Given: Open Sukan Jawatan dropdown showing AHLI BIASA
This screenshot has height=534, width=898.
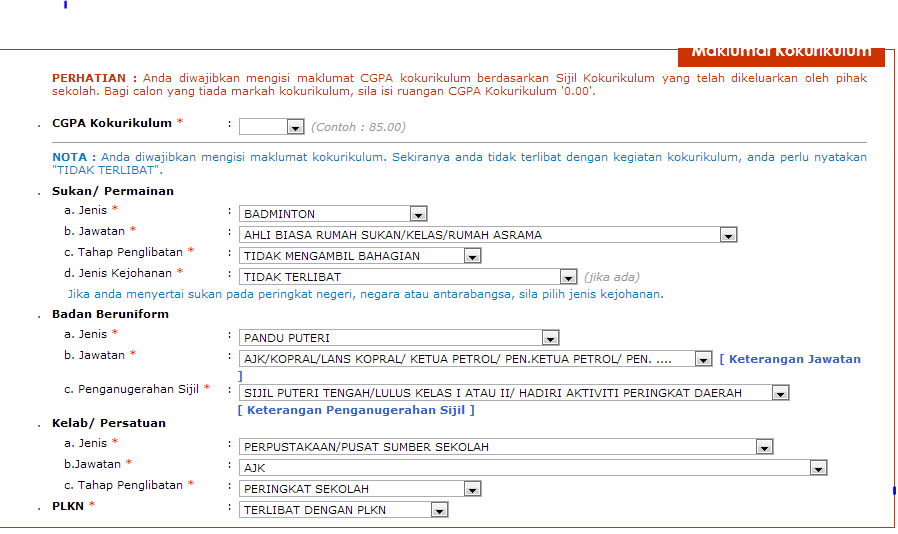Looking at the screenshot, I should [488, 235].
